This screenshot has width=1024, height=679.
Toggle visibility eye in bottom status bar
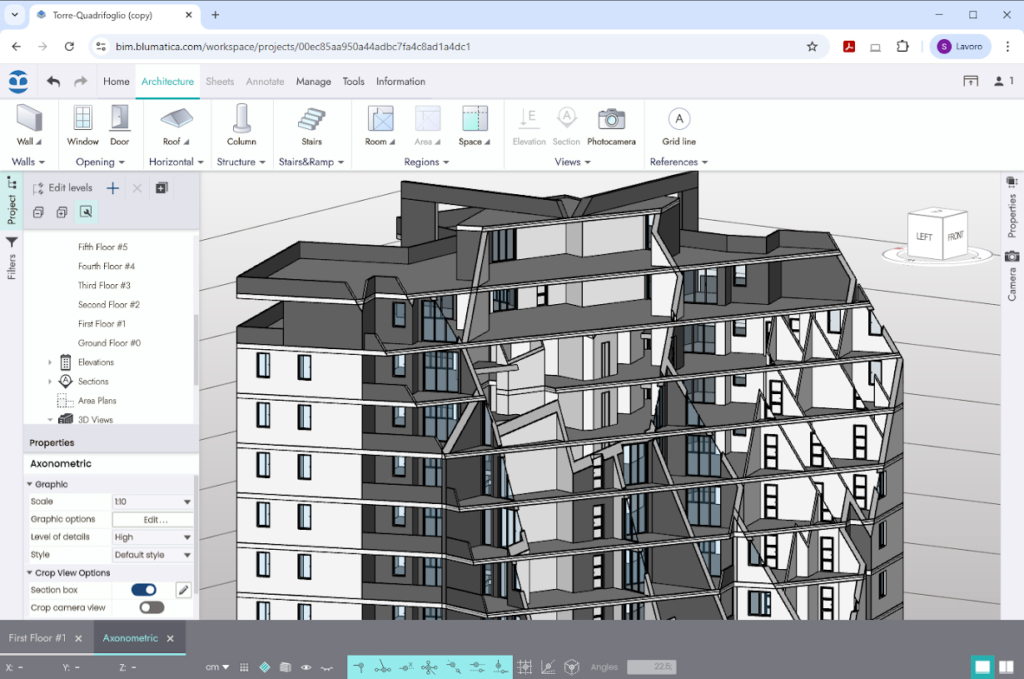click(305, 666)
